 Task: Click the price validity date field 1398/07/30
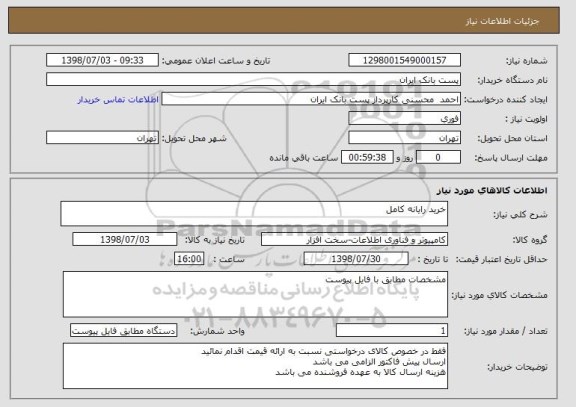pos(356,259)
